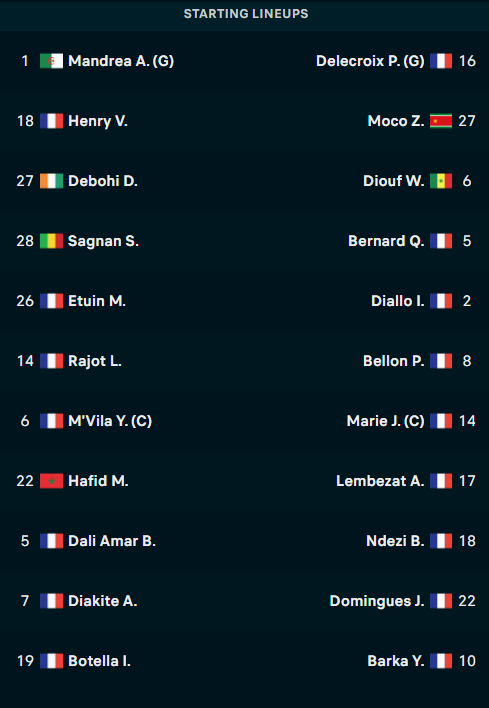Click the French flag next to Delecroix P.

[x=441, y=61]
